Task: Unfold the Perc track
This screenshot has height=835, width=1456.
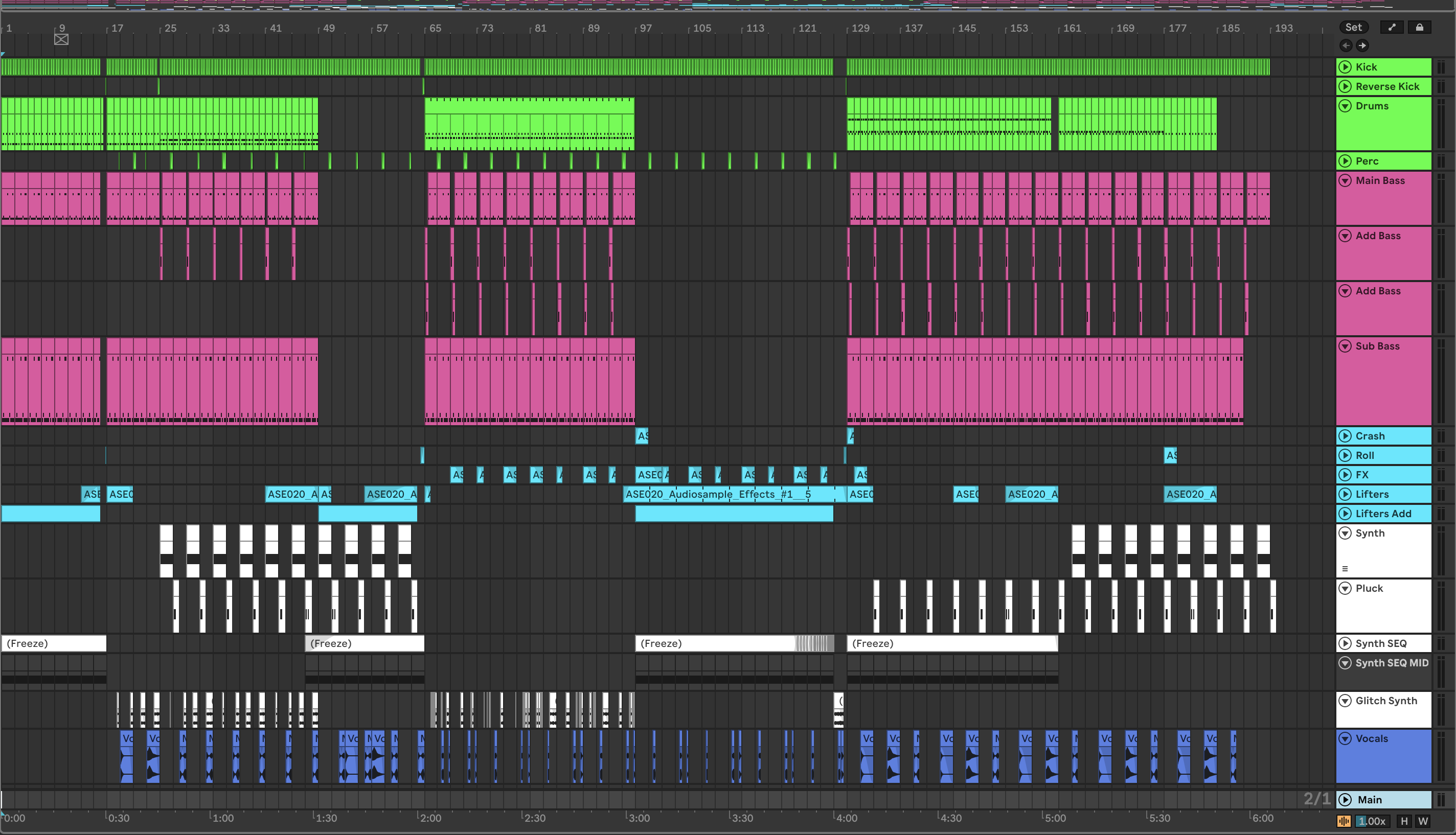Action: [1345, 161]
